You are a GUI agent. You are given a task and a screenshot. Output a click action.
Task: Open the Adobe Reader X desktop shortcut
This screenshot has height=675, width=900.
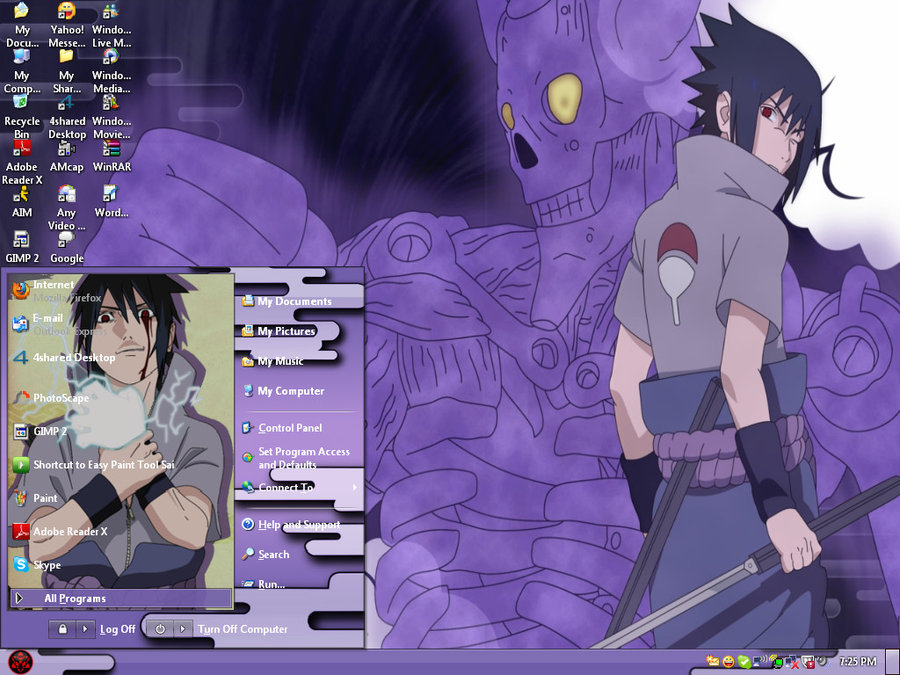tap(22, 163)
